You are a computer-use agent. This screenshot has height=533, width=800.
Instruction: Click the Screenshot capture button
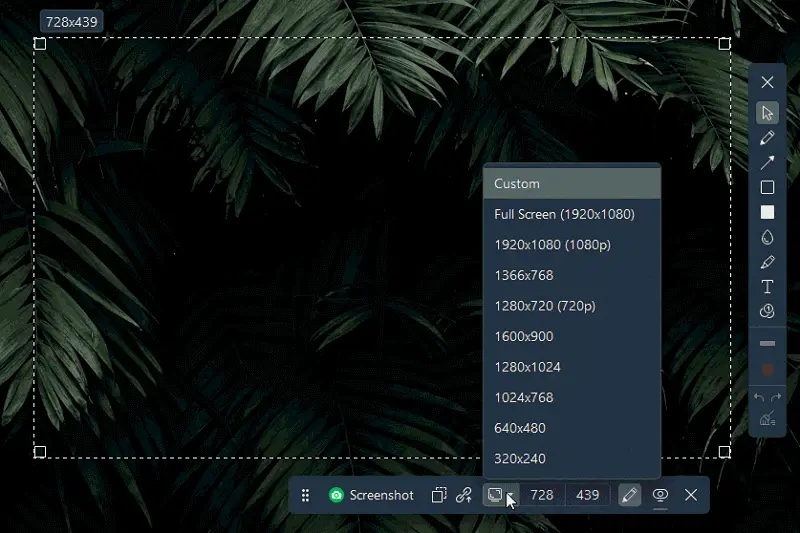coord(371,495)
